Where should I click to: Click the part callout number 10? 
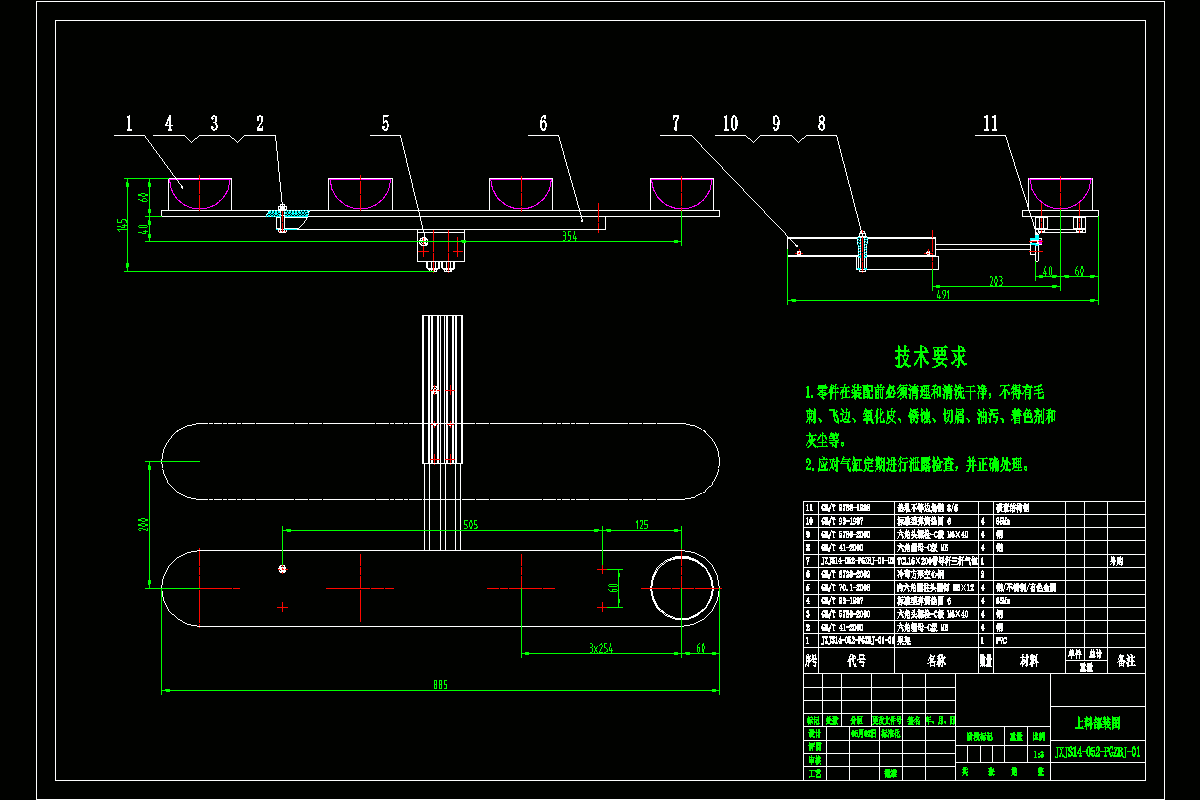(x=730, y=124)
